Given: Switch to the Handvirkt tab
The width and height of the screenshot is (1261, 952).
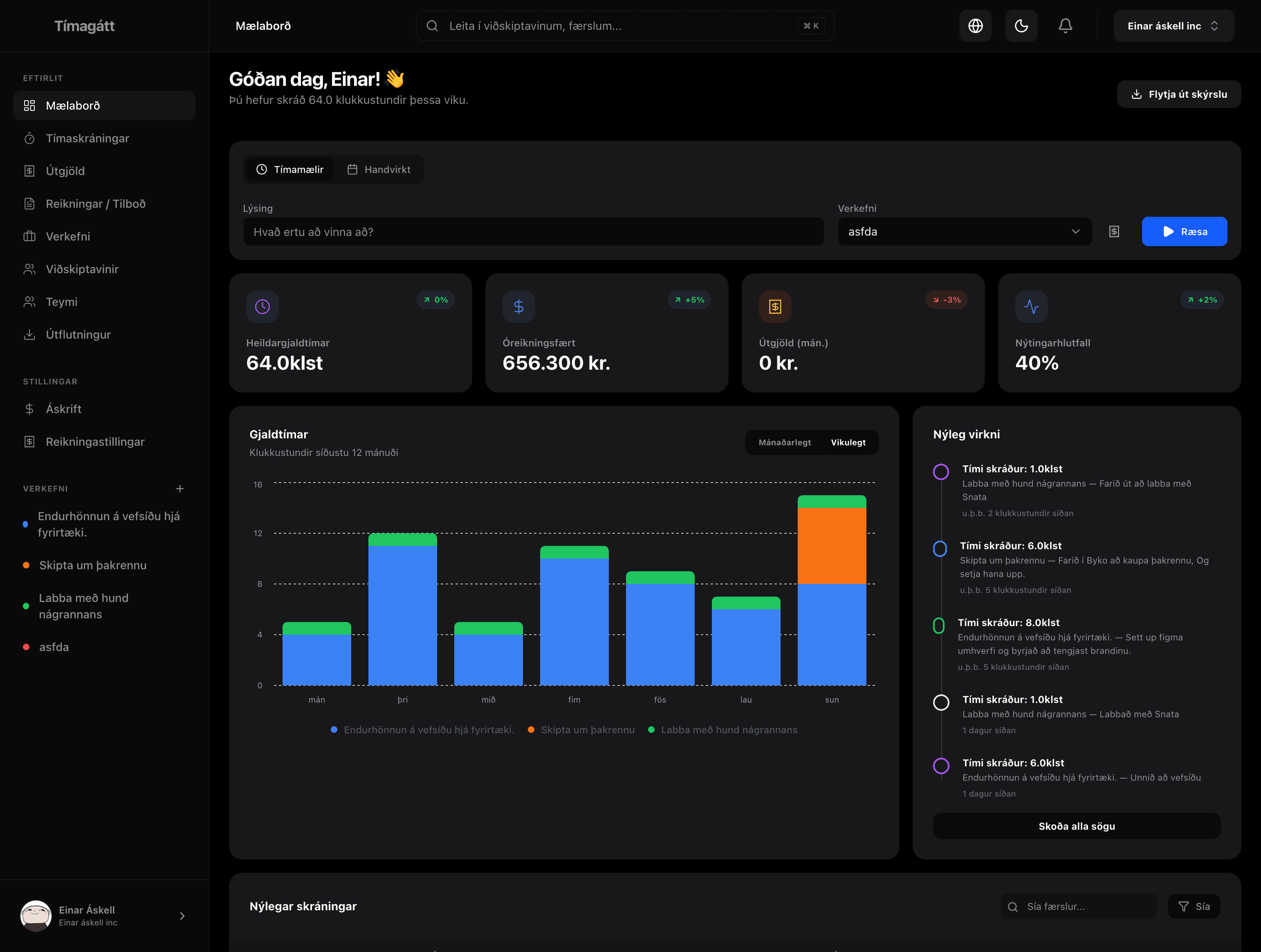Looking at the screenshot, I should (379, 169).
